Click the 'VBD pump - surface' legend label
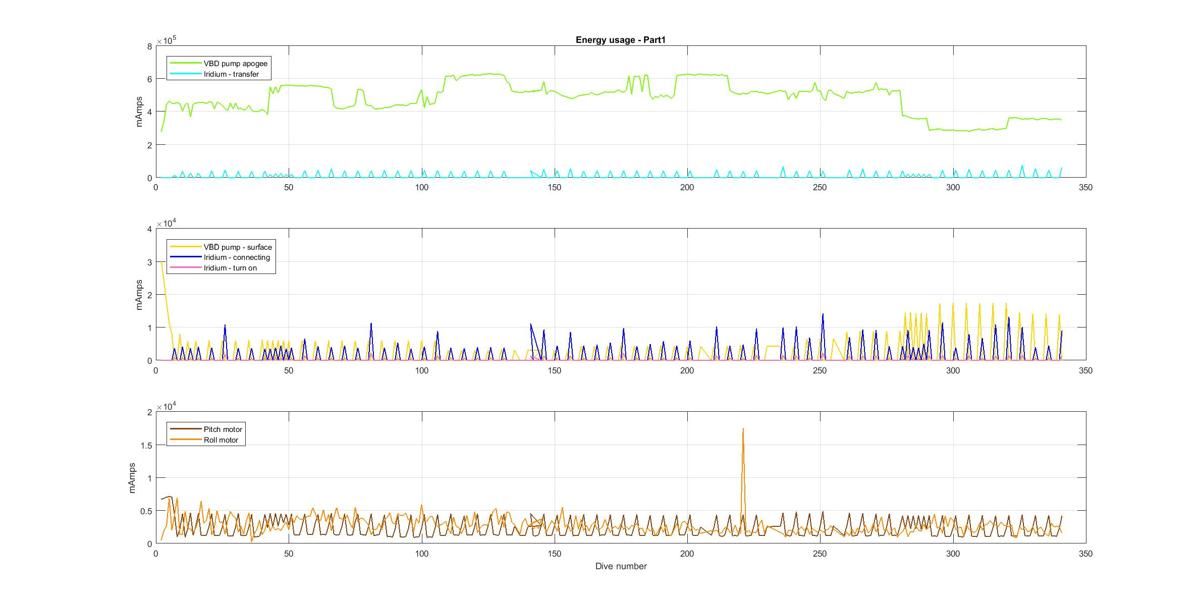The image size is (1200, 611). coord(237,246)
